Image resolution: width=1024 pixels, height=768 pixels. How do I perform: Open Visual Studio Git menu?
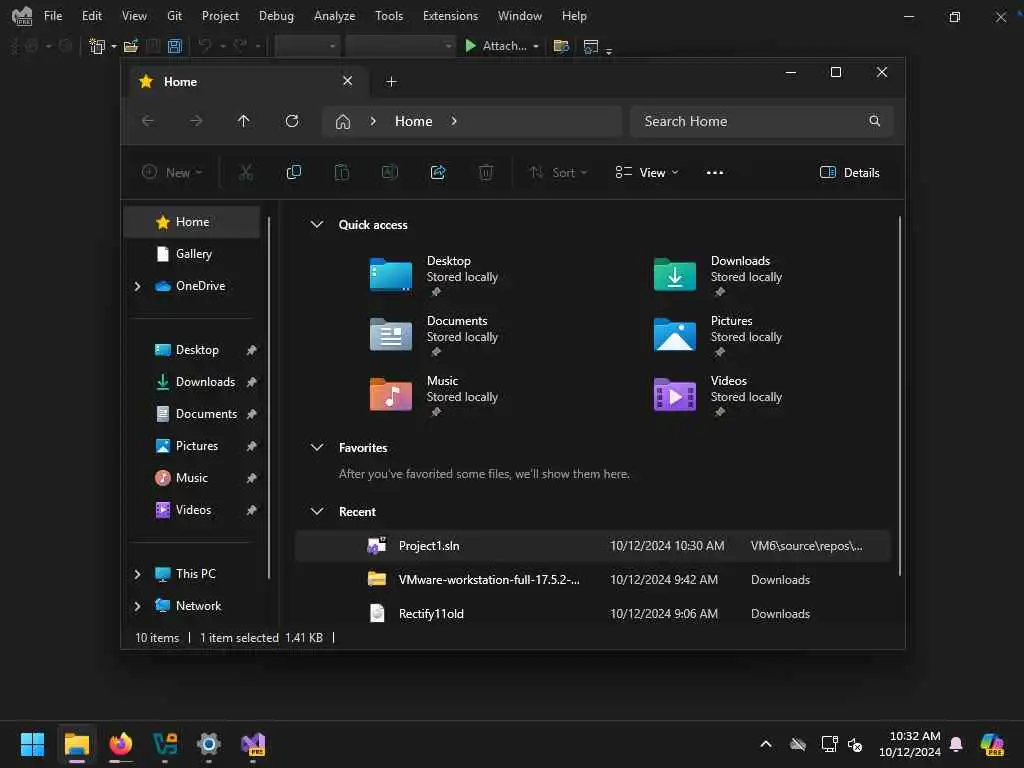tap(174, 16)
